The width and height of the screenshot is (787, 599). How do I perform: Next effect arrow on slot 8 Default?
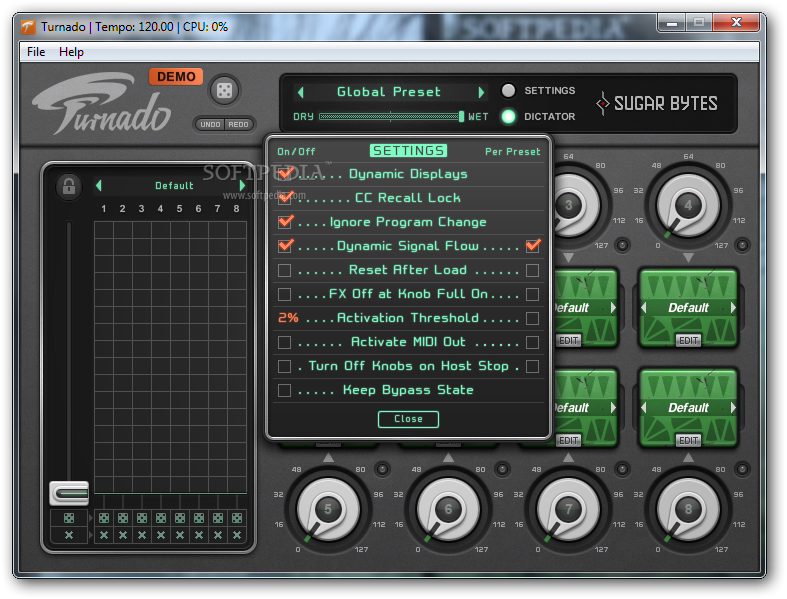[x=733, y=408]
